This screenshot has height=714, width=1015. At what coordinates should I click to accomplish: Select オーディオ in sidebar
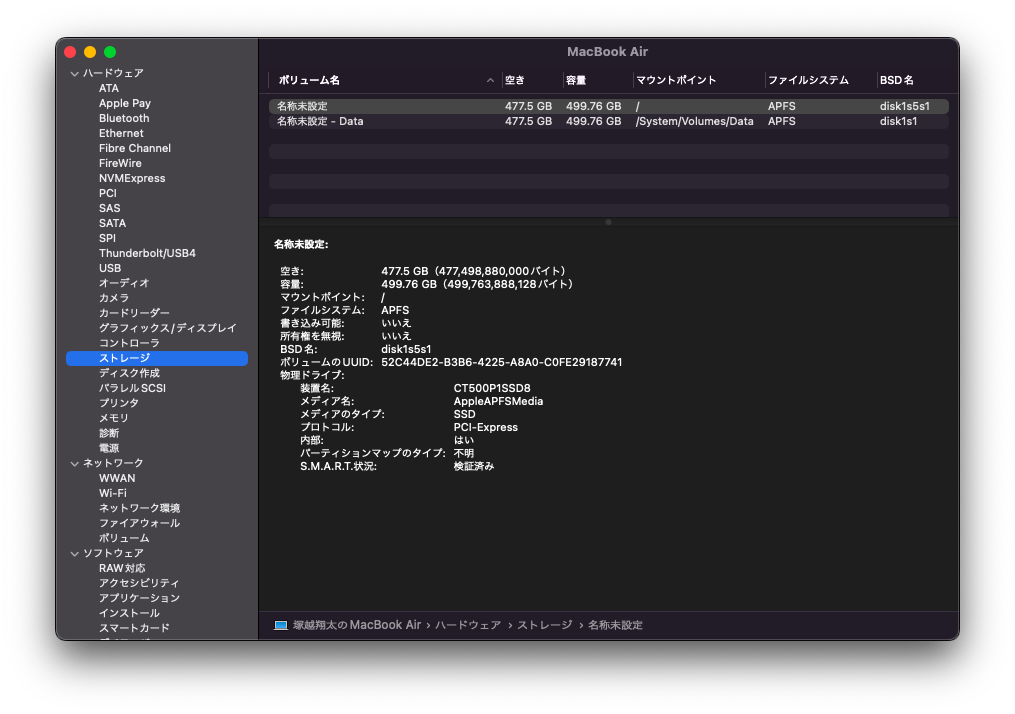(124, 283)
